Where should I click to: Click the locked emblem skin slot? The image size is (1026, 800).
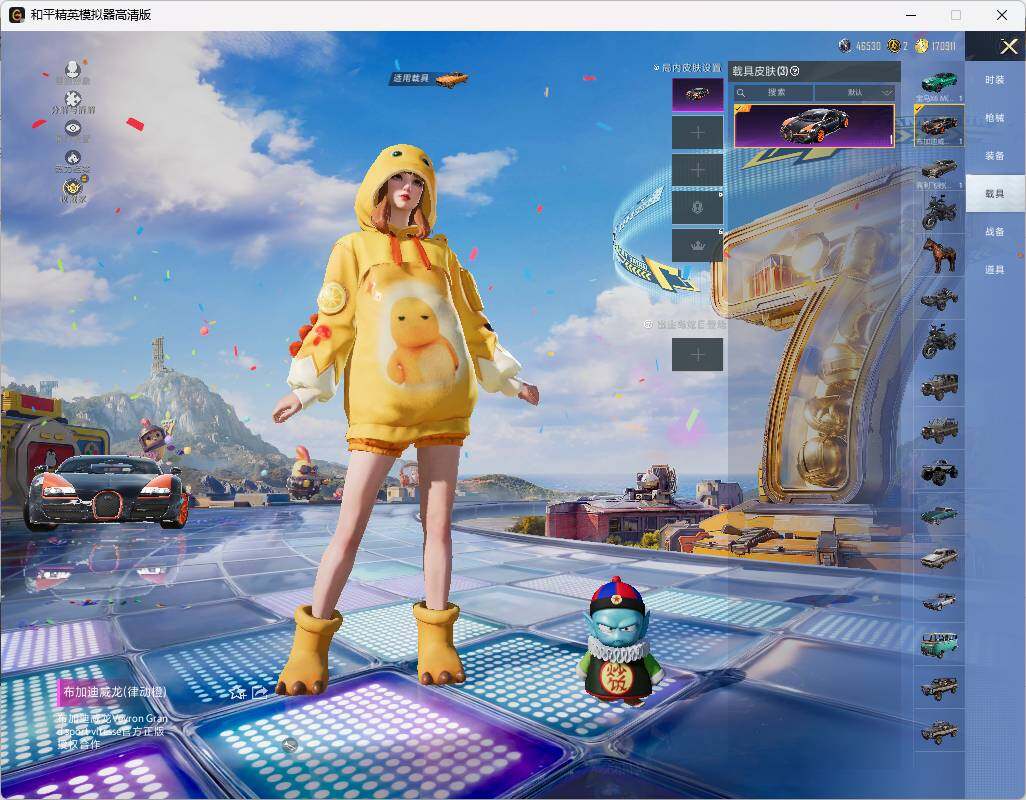[x=698, y=207]
